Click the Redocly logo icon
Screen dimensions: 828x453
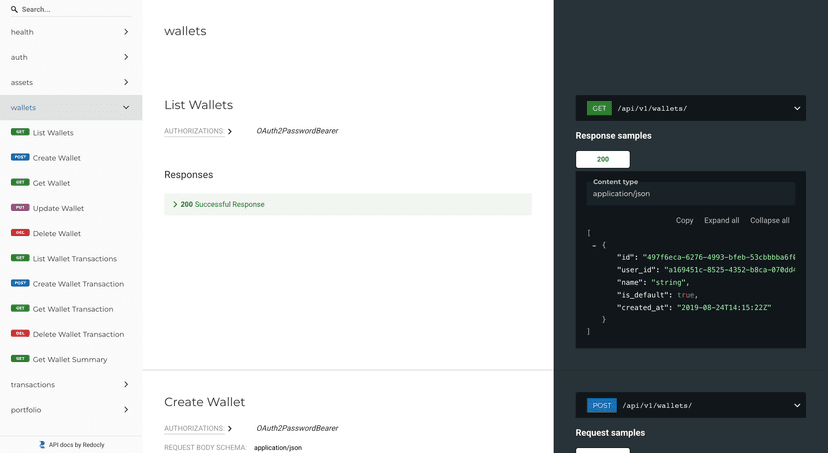click(42, 445)
